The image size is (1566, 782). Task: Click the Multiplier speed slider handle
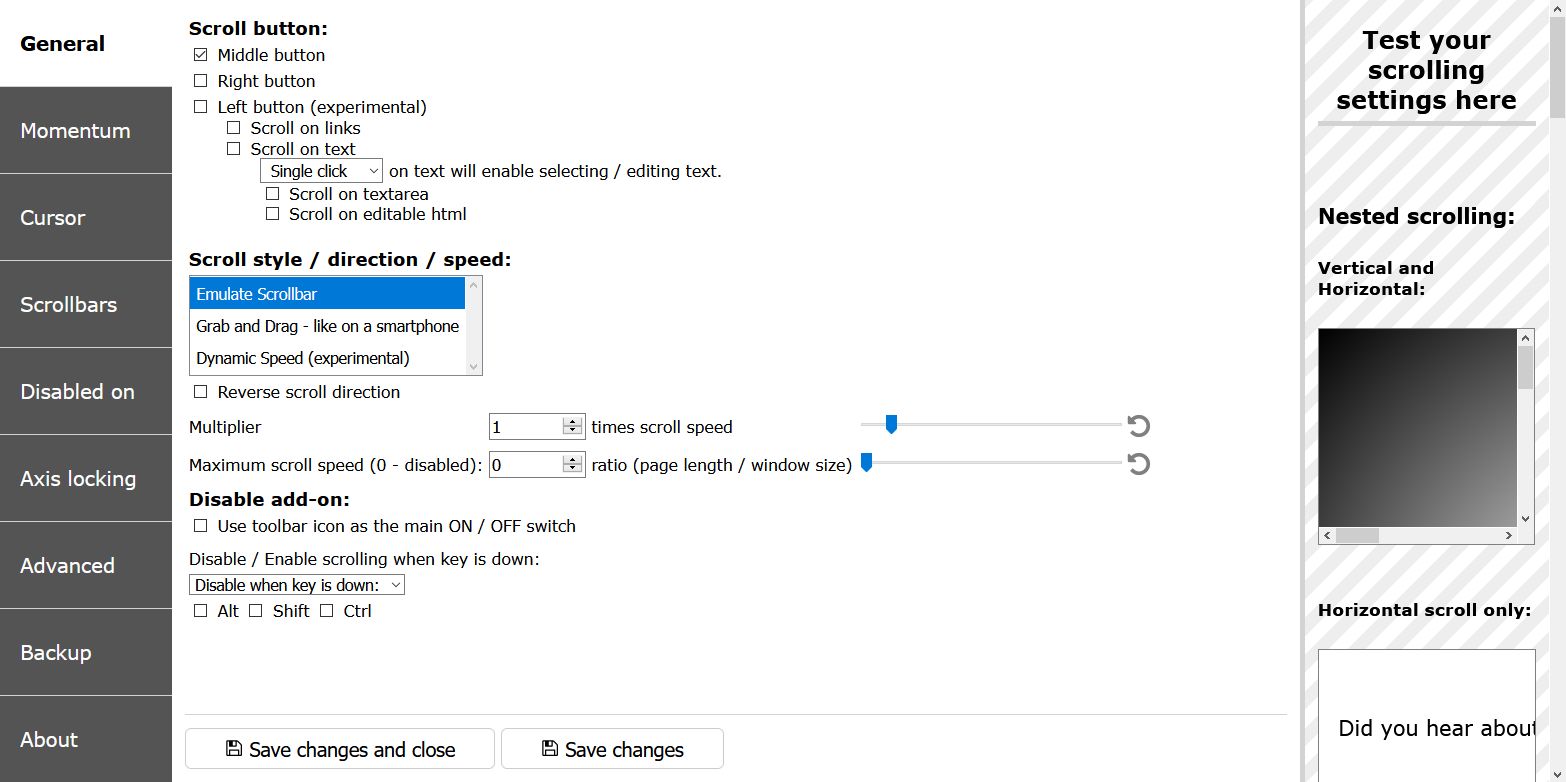coord(891,425)
